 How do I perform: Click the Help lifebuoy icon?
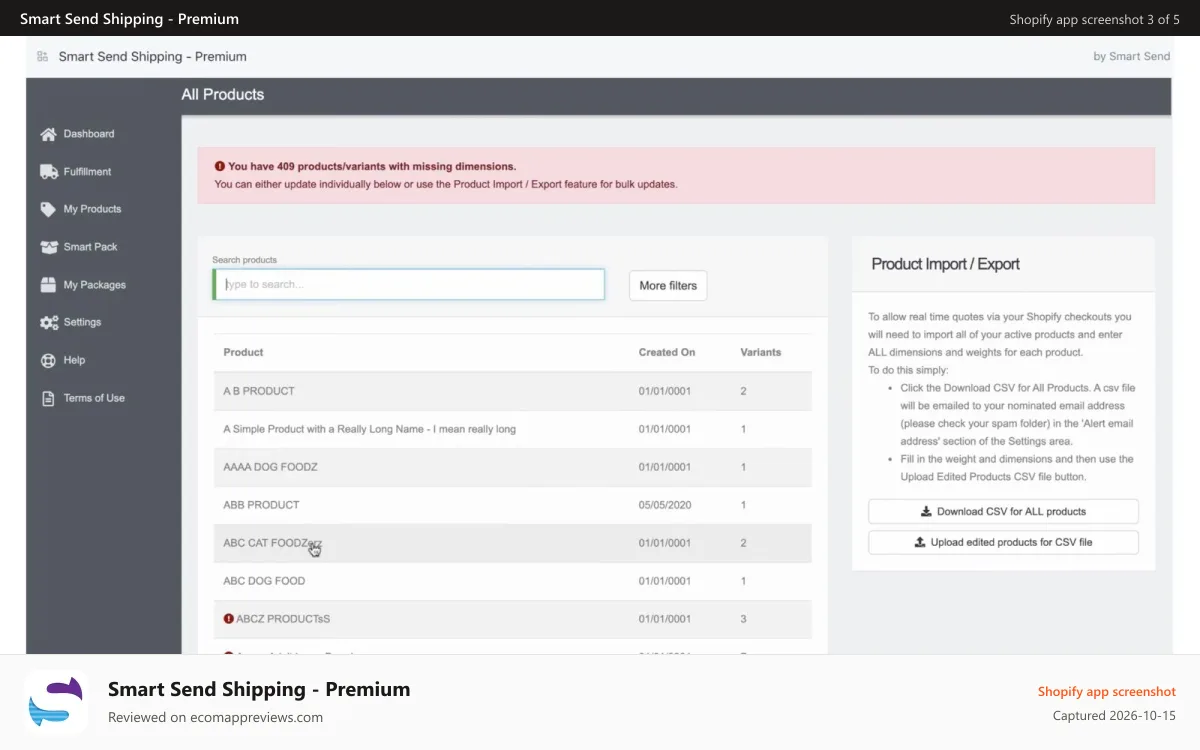pyautogui.click(x=48, y=360)
